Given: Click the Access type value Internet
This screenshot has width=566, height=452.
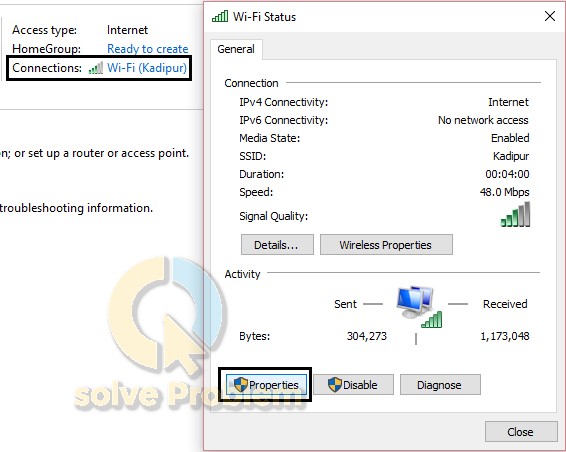Looking at the screenshot, I should click(x=127, y=30).
